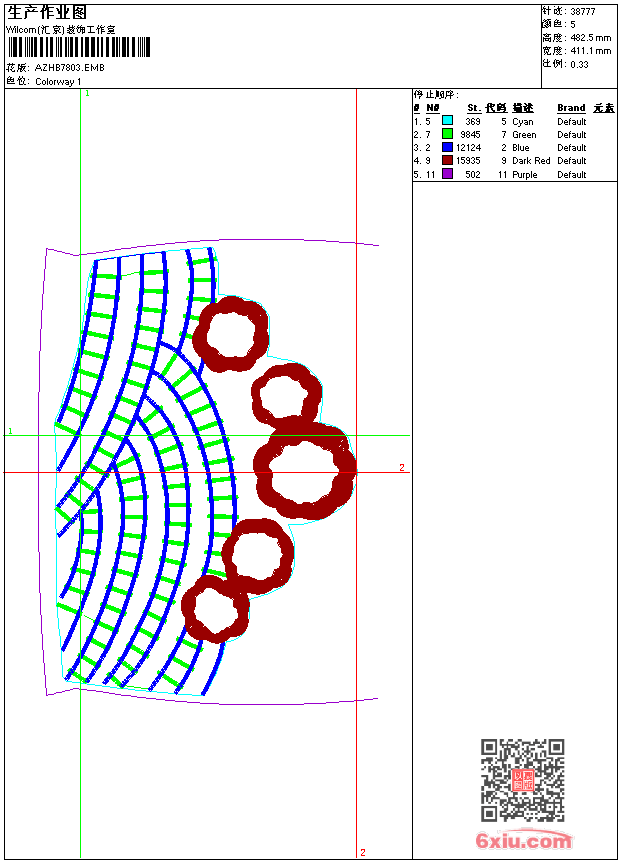Click stitch count 12124 in the Blue row
Image resolution: width=620 pixels, height=860 pixels.
tap(469, 148)
